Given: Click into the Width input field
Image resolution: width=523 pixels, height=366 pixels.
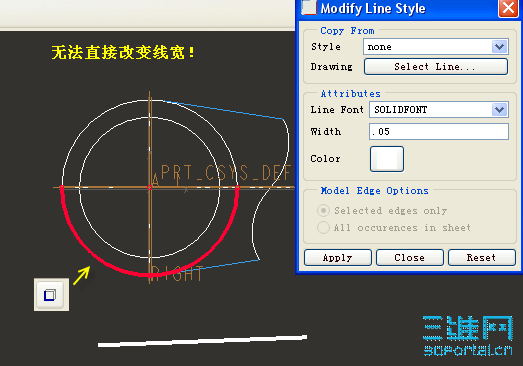Looking at the screenshot, I should point(439,131).
